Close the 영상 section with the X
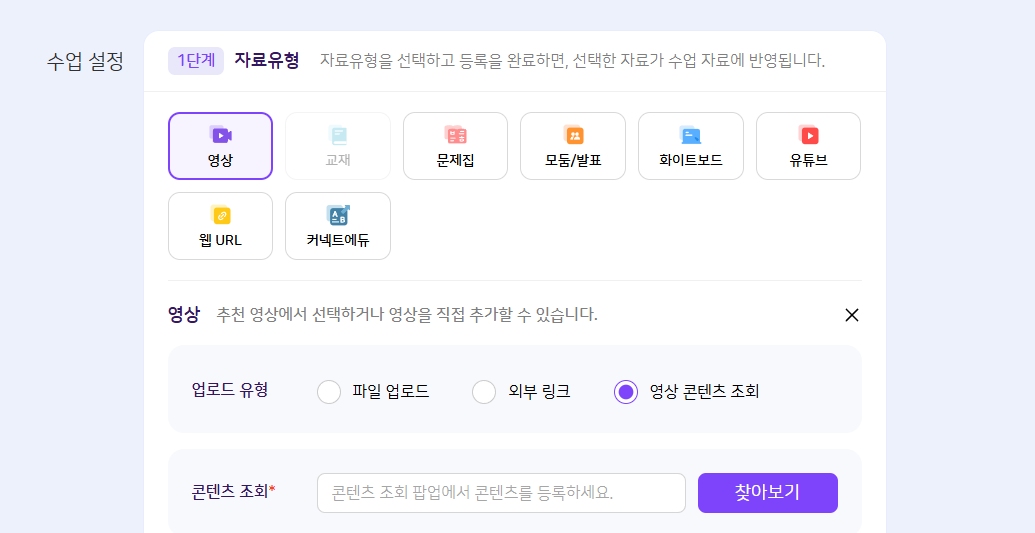The image size is (1035, 533). [852, 315]
